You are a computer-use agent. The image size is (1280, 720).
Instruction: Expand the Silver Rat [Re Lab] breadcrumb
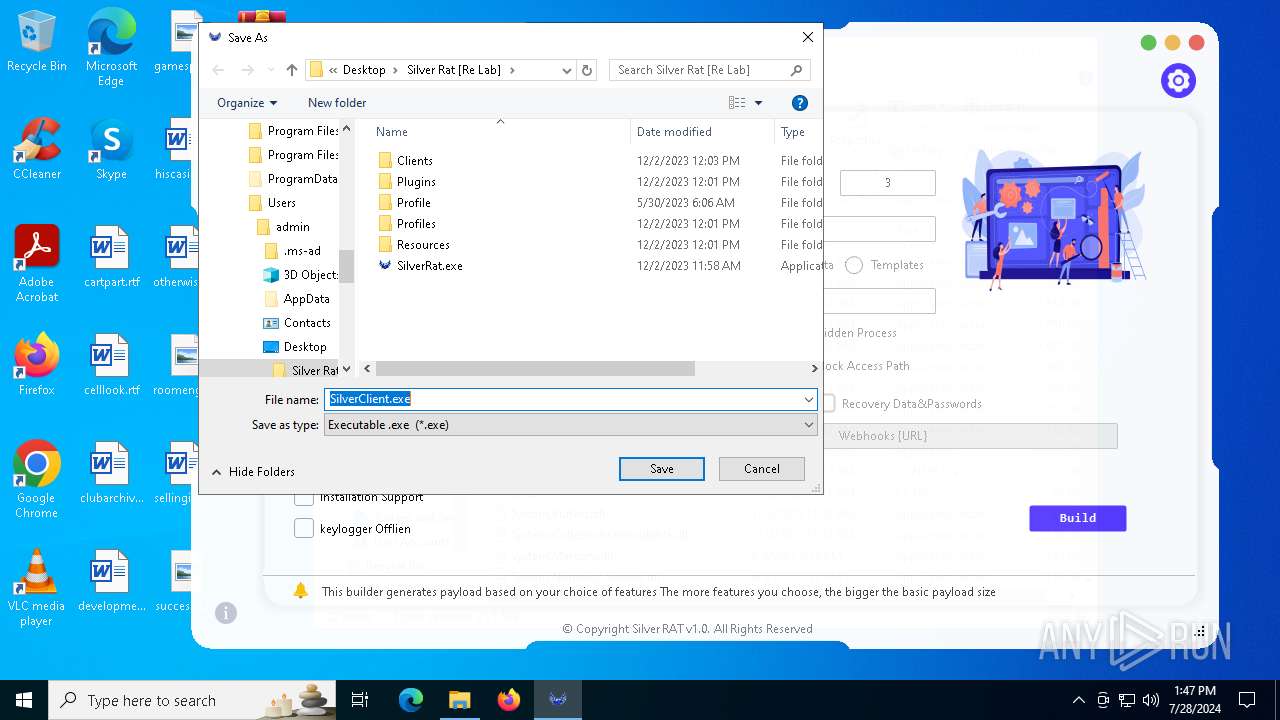(x=513, y=70)
